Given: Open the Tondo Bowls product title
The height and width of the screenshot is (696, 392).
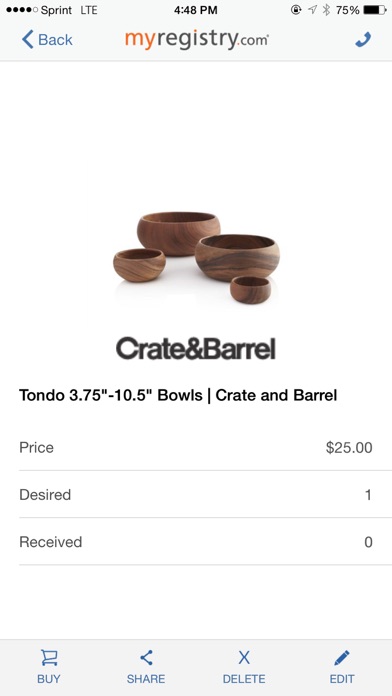Looking at the screenshot, I should (178, 395).
